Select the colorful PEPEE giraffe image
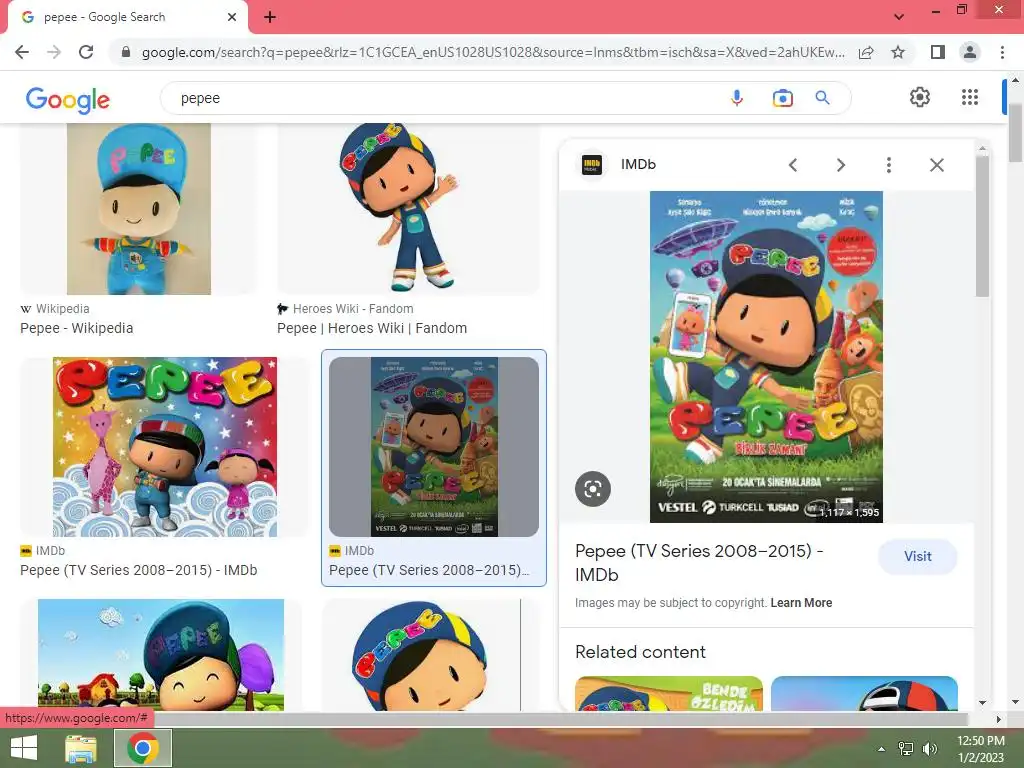This screenshot has height=768, width=1024. [165, 447]
